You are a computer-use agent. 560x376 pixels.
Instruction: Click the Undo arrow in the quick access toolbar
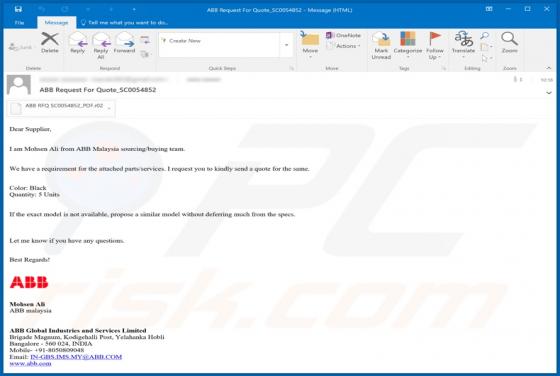point(42,9)
